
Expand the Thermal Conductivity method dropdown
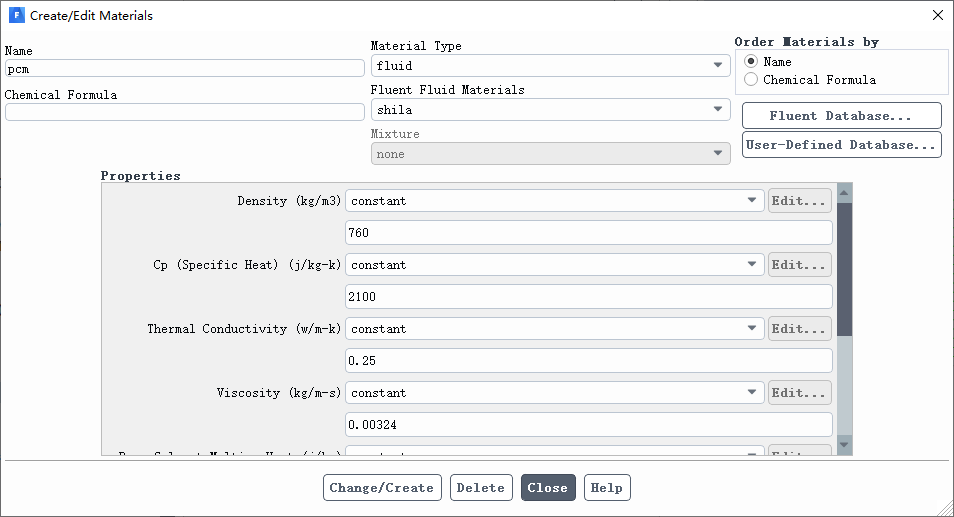click(x=554, y=328)
